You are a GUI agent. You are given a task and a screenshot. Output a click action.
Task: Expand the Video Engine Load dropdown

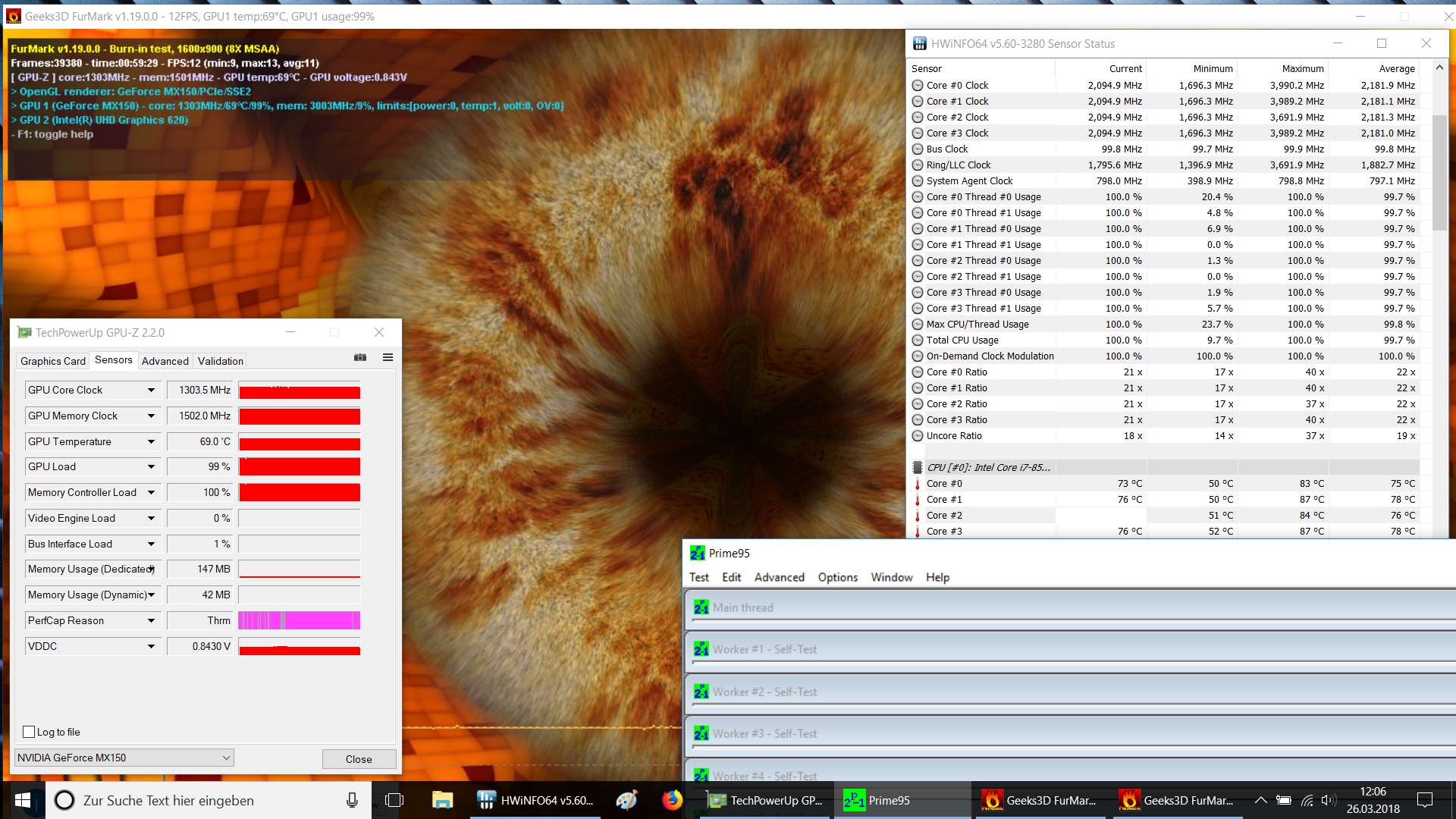click(151, 518)
